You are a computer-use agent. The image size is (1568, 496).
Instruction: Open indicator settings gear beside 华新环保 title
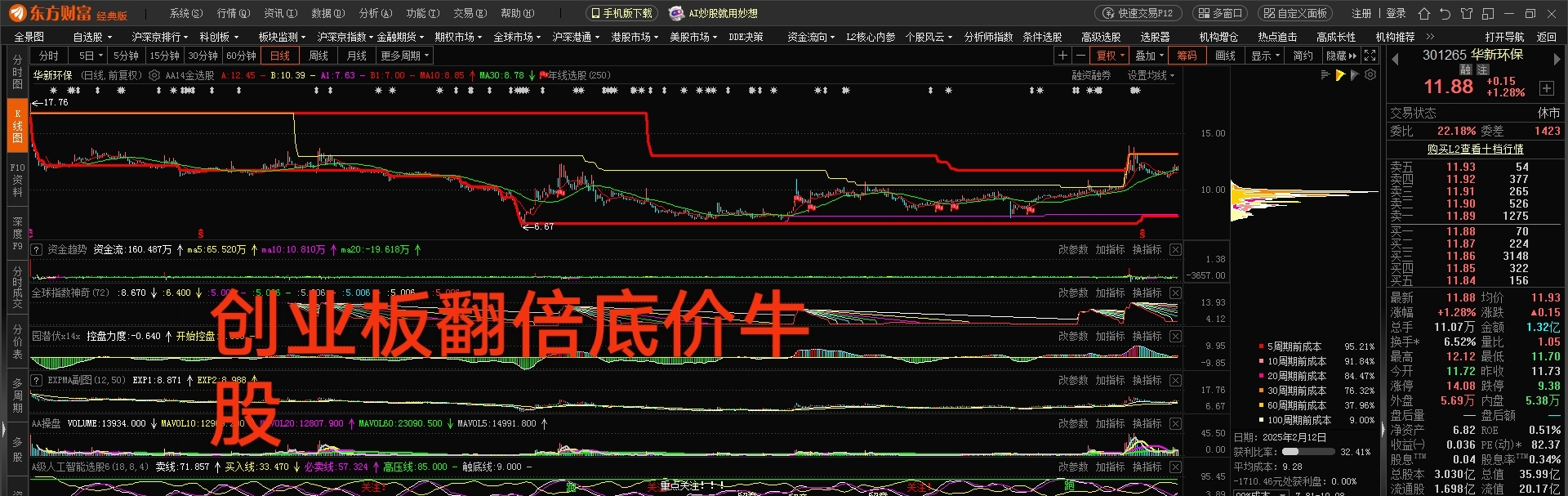(154, 75)
